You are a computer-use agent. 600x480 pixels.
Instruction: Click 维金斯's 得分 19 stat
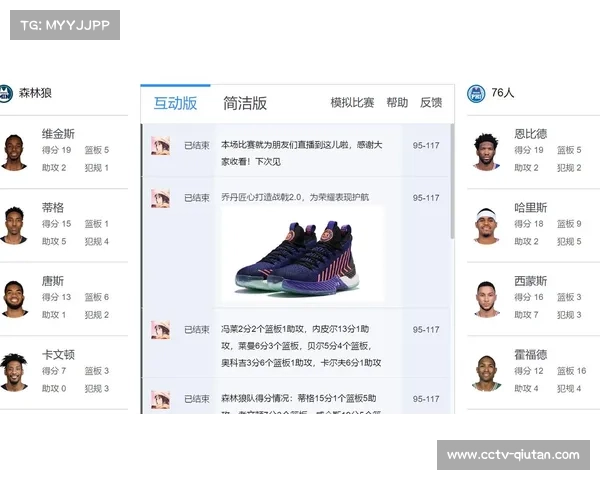pyautogui.click(x=57, y=150)
